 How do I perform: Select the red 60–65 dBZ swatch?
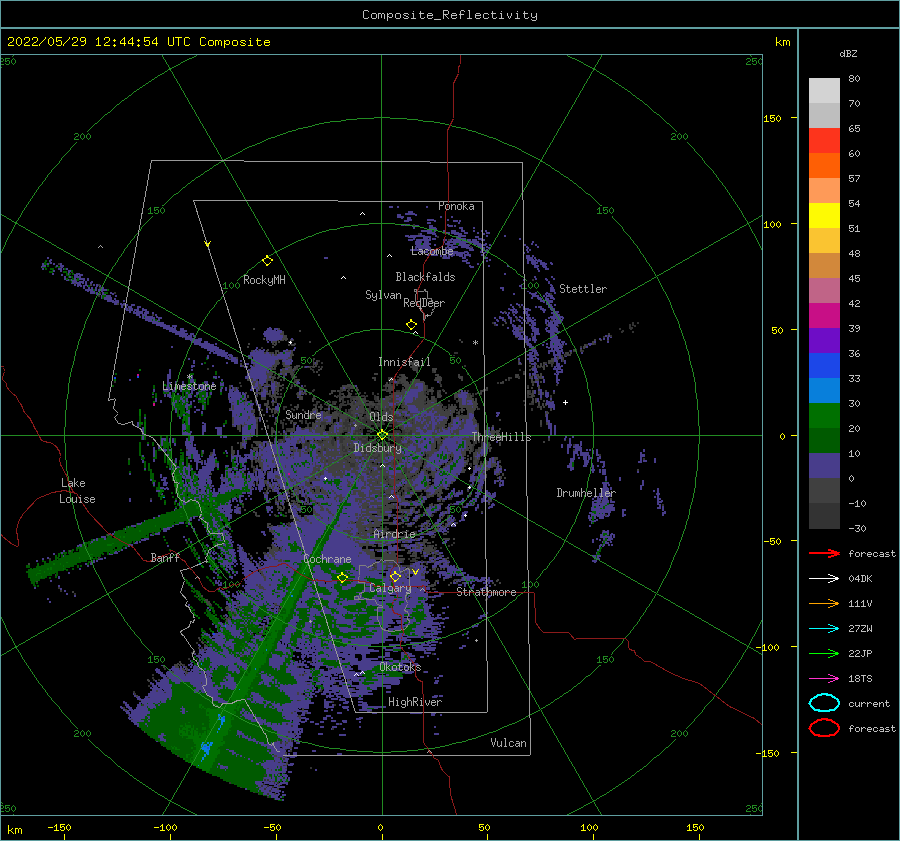(824, 141)
